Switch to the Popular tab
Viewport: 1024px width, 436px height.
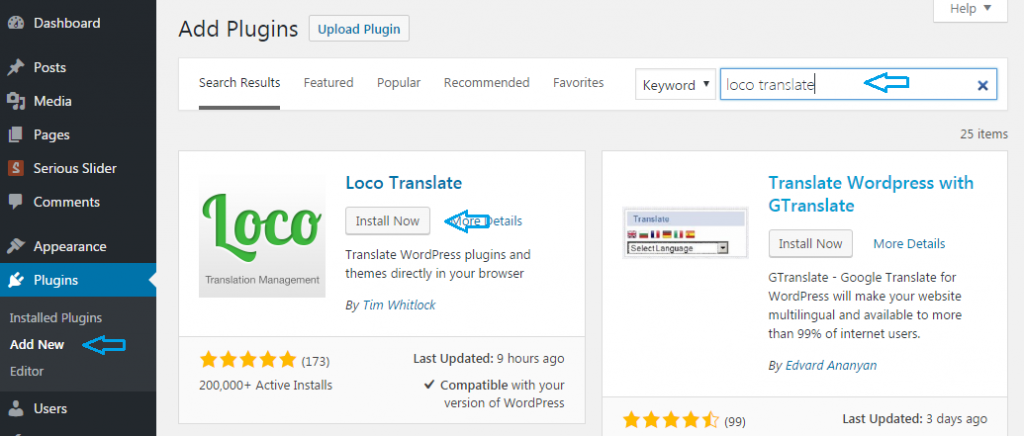(x=398, y=83)
